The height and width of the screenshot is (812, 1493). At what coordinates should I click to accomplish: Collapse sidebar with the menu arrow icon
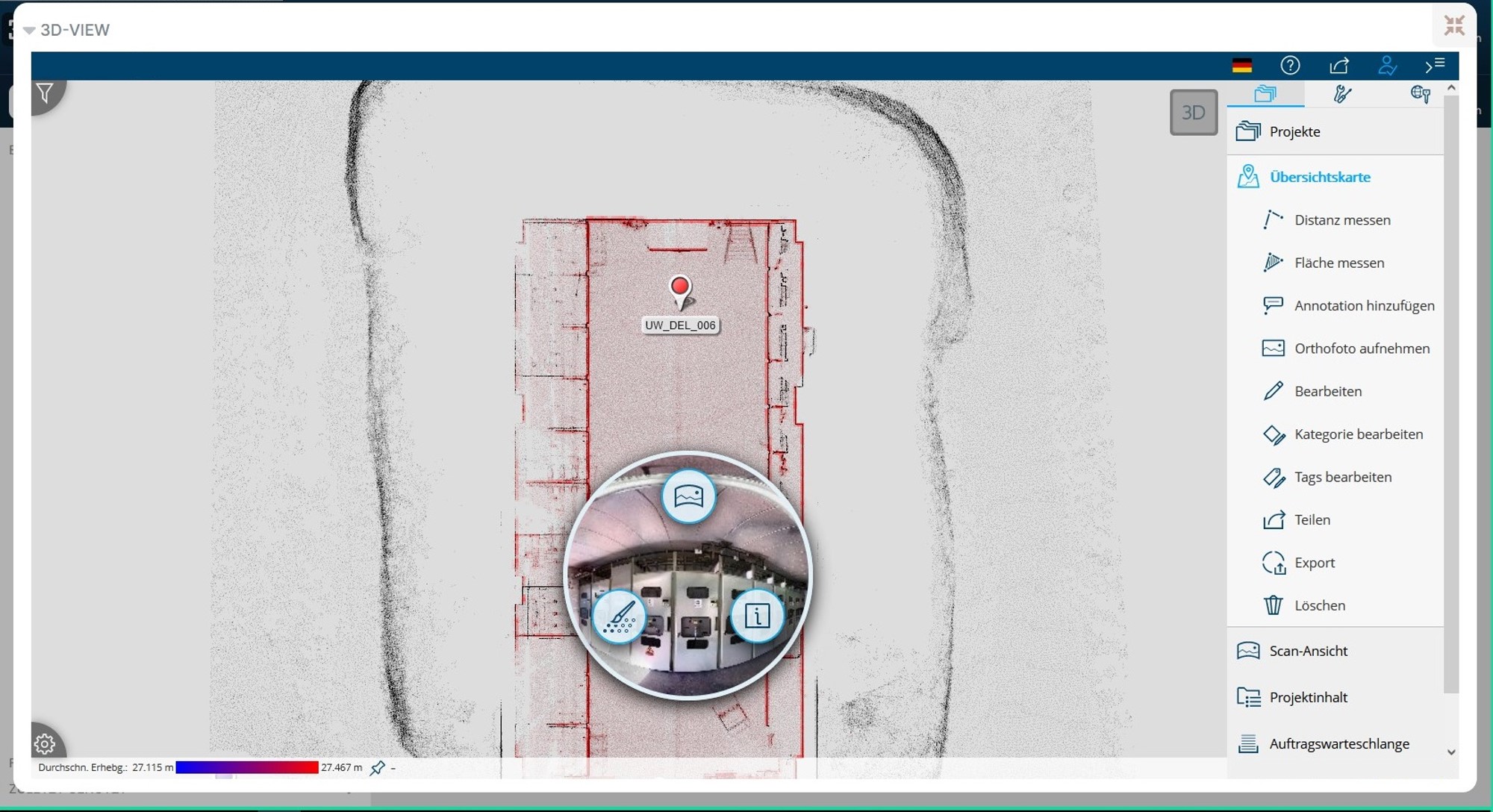click(x=1435, y=66)
